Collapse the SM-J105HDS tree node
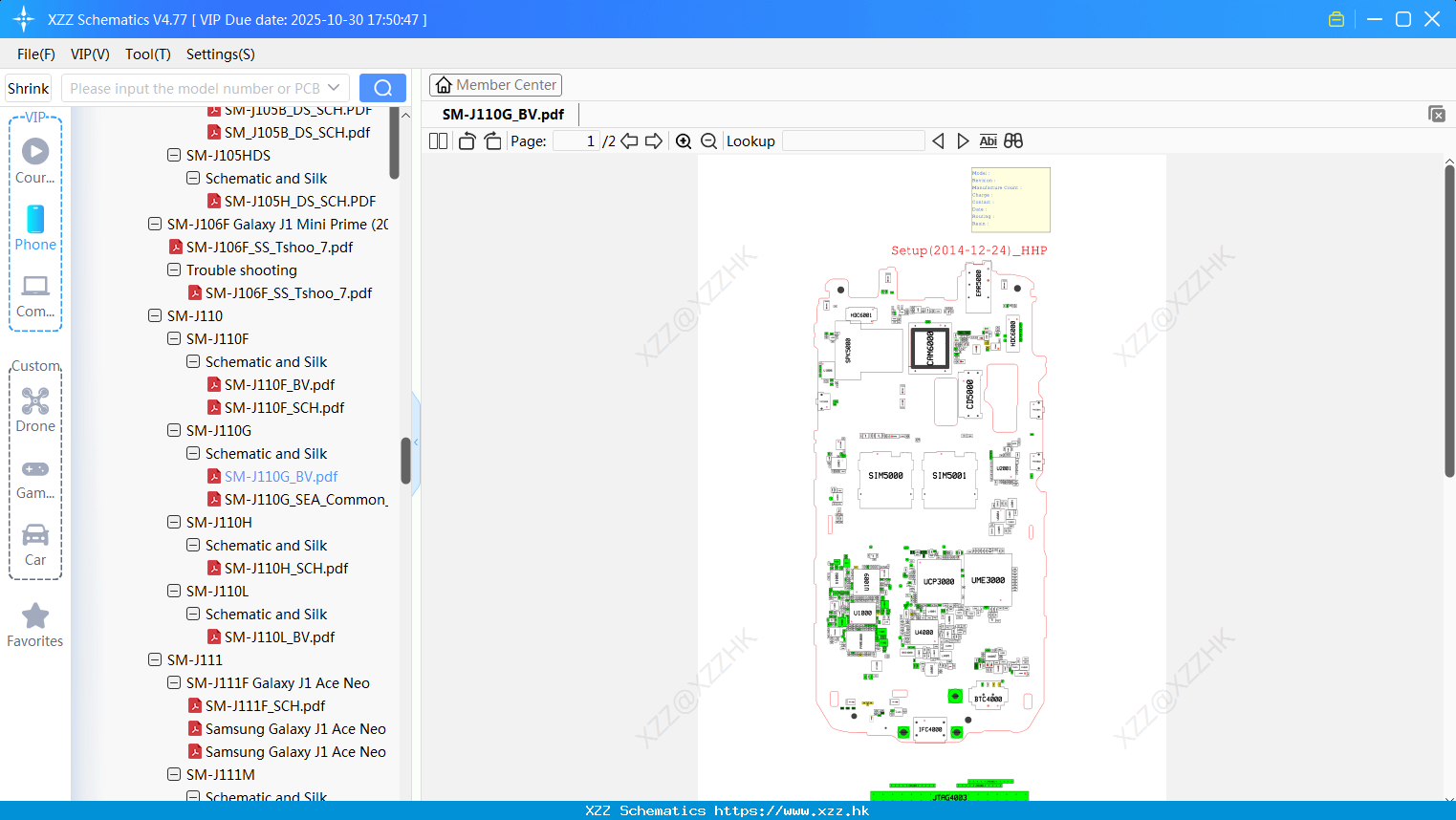The width and height of the screenshot is (1456, 820). (174, 155)
